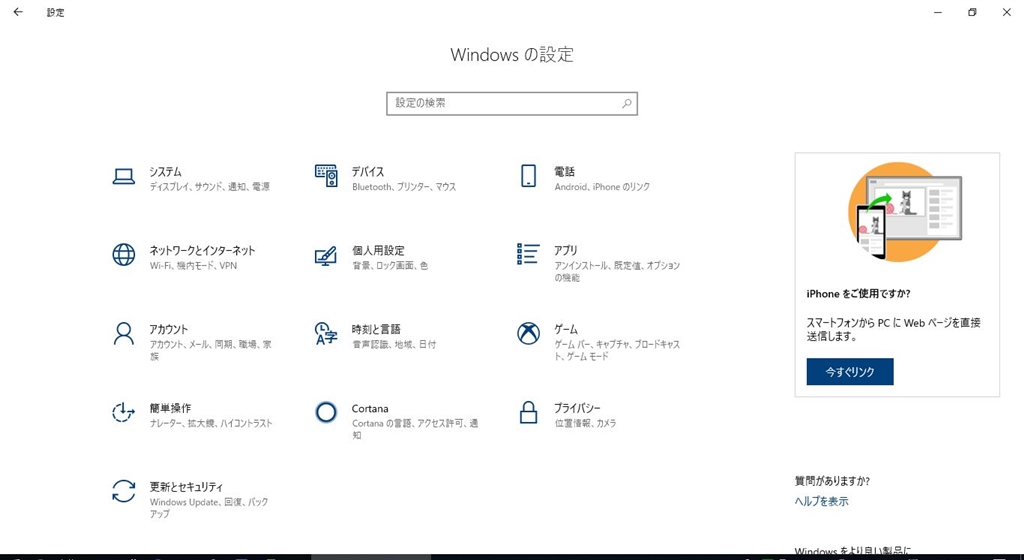
Task: Restore down the Settings window
Action: (972, 12)
